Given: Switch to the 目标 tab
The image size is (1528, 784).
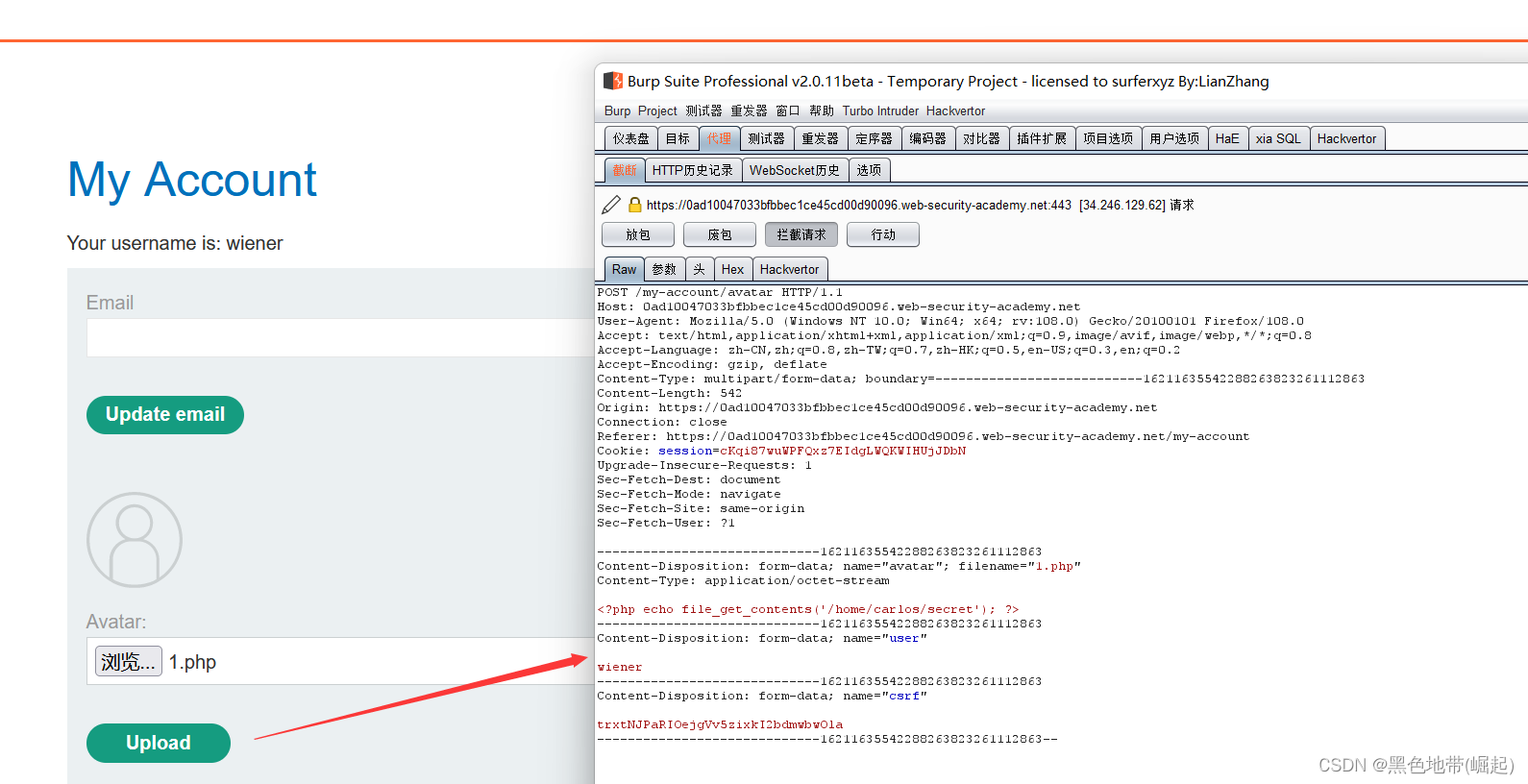Looking at the screenshot, I should pos(678,138).
